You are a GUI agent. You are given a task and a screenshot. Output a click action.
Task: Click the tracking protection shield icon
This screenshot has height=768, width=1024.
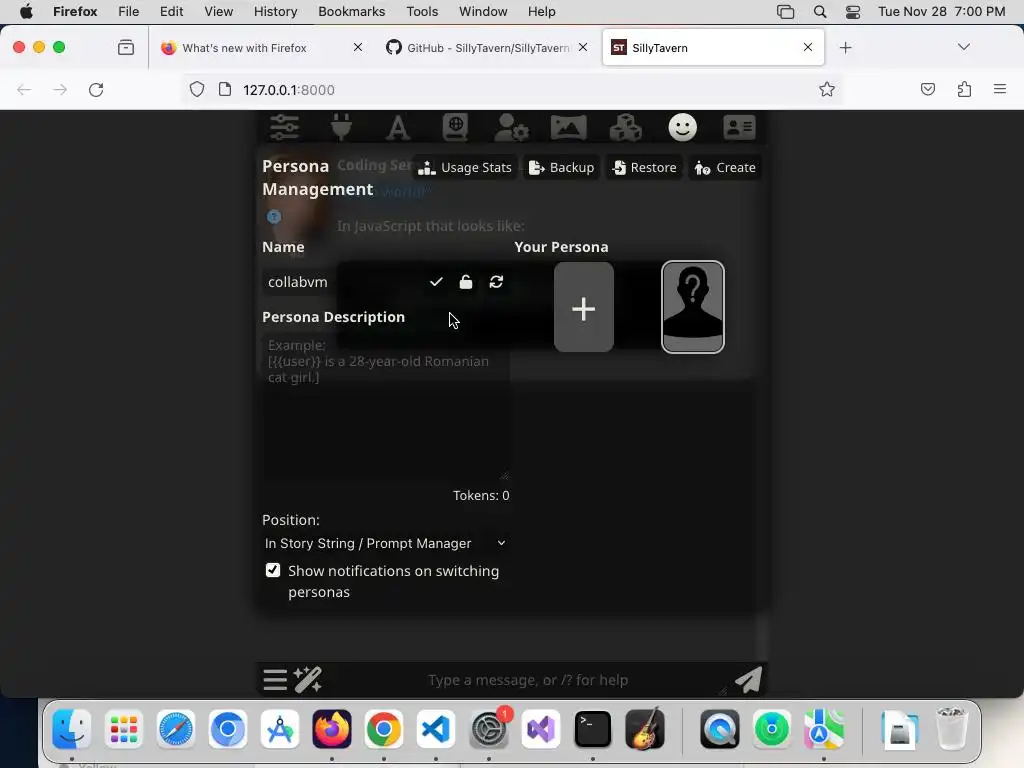click(197, 89)
